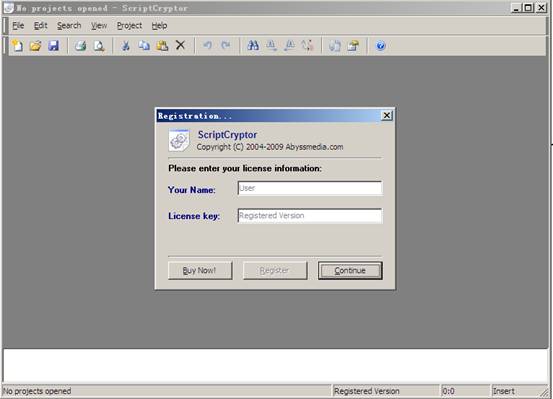The height and width of the screenshot is (399, 553).
Task: Click the Print Preview magnifier icon
Action: click(x=99, y=46)
